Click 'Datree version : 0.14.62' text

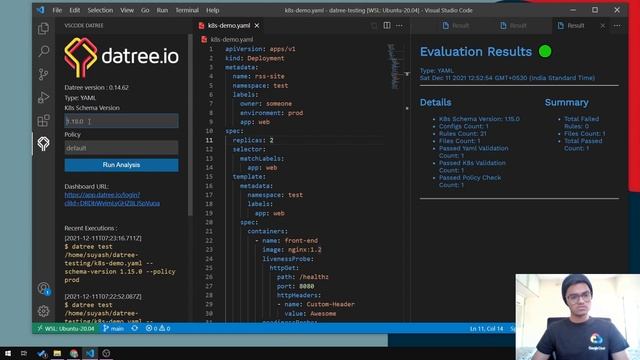(x=96, y=87)
